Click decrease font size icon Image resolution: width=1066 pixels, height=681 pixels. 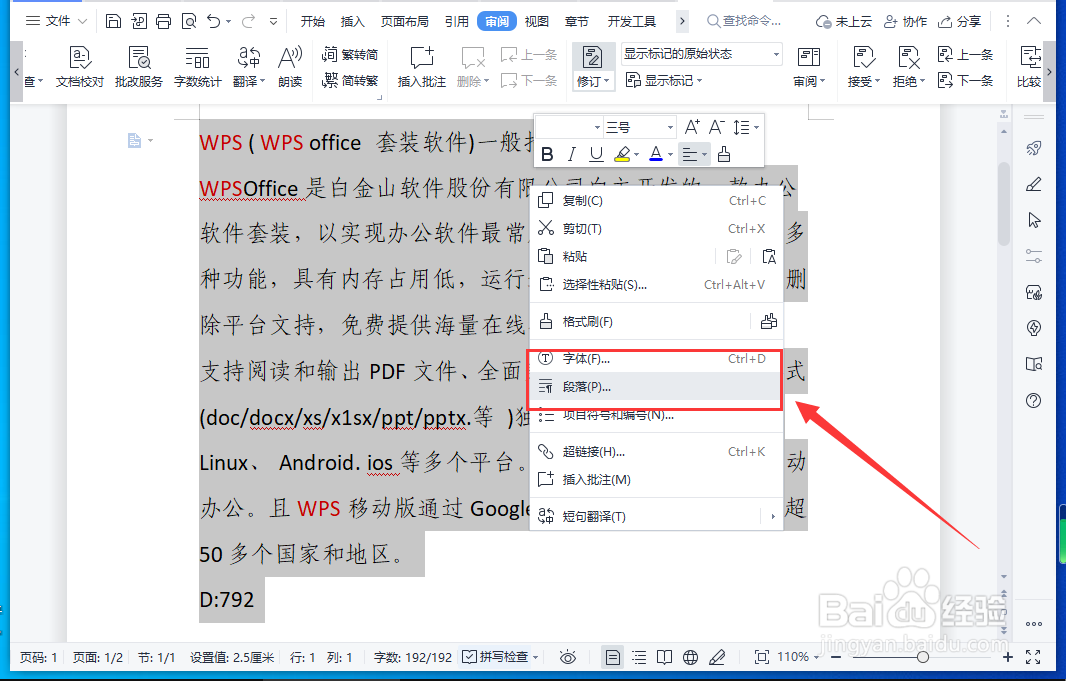[716, 127]
